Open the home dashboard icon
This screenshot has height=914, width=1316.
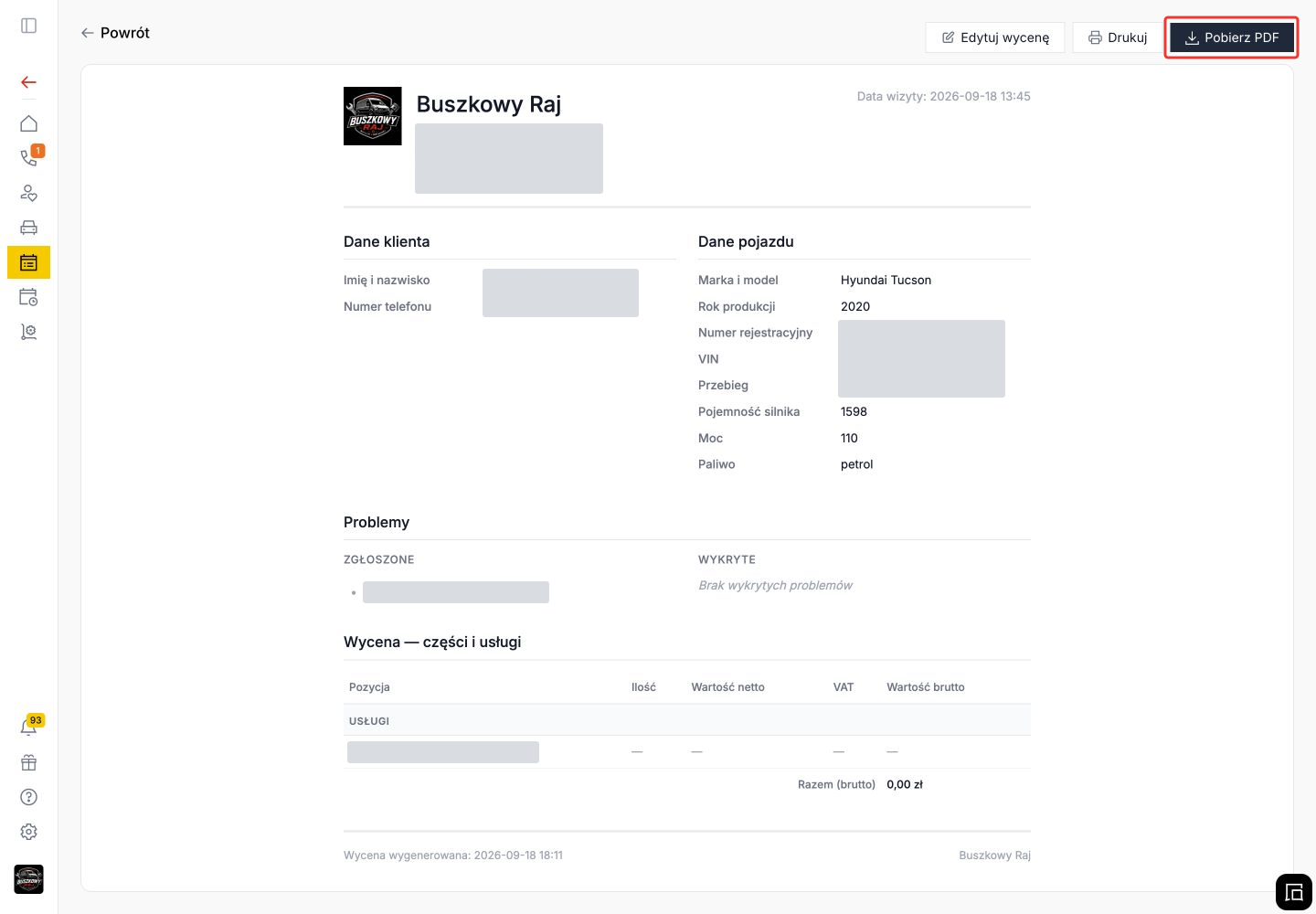(28, 123)
